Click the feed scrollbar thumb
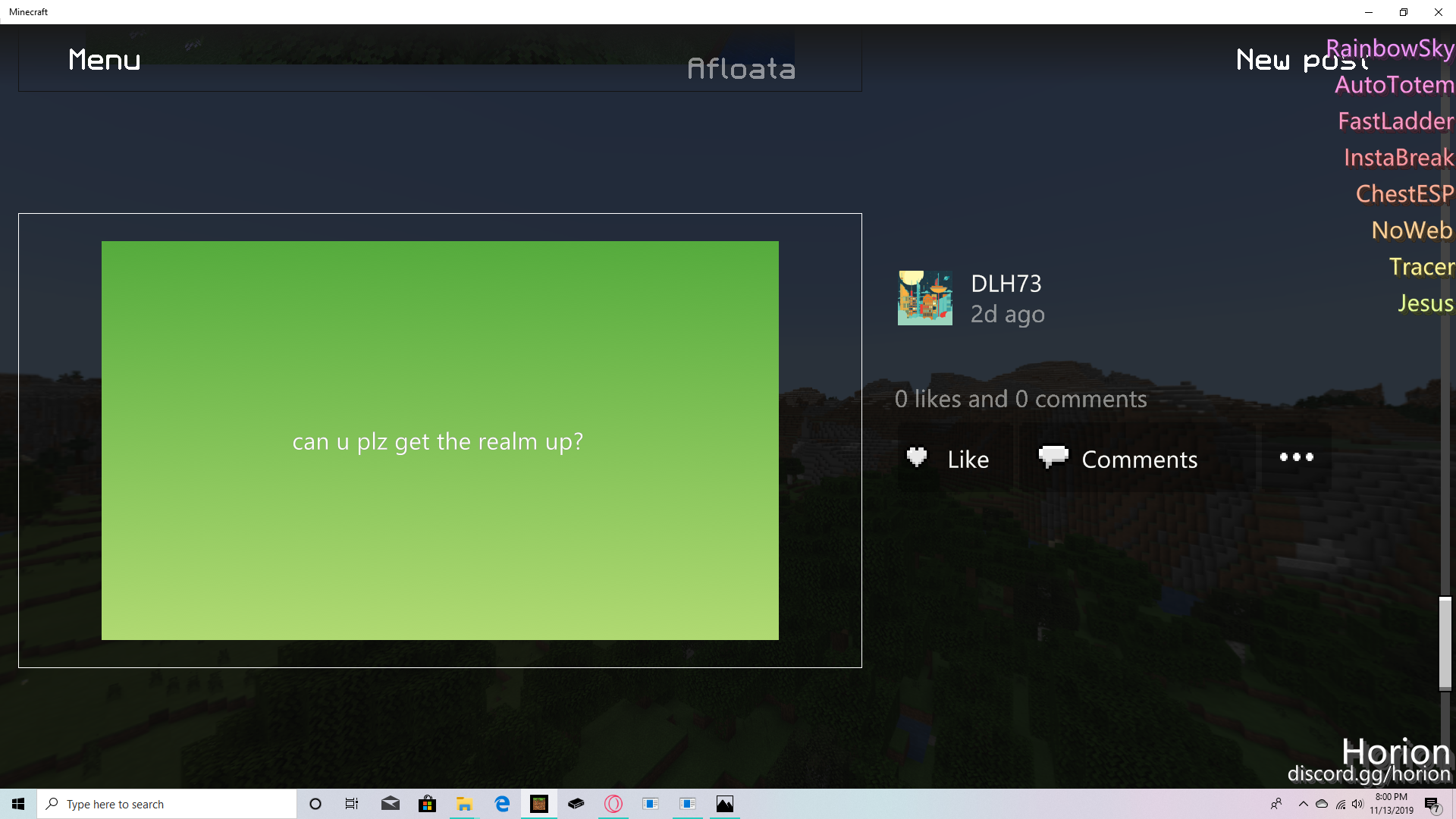The height and width of the screenshot is (819, 1456). pos(1445,643)
